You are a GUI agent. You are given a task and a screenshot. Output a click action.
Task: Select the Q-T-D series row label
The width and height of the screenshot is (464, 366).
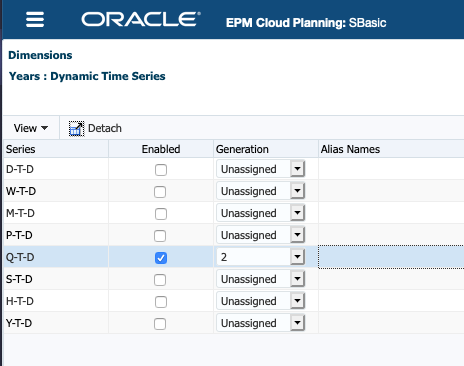20,257
